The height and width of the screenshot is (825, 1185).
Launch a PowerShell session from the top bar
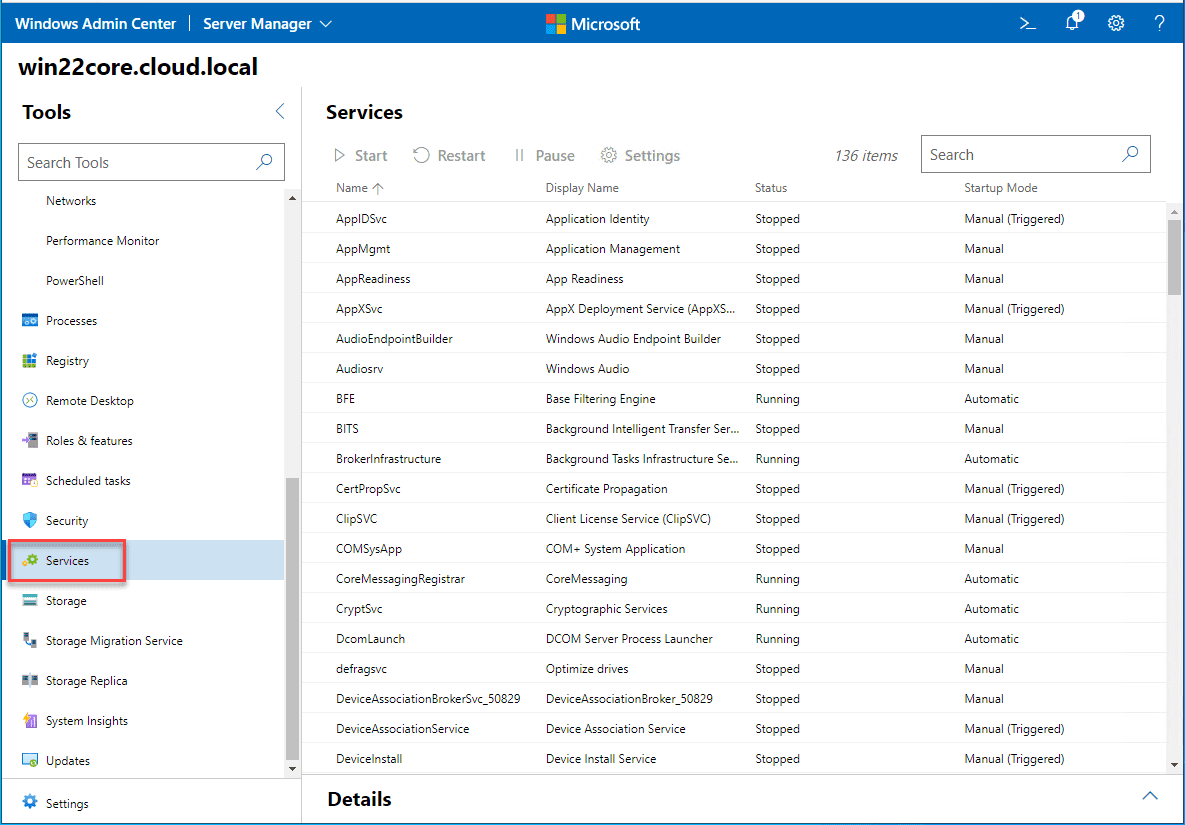click(1027, 22)
